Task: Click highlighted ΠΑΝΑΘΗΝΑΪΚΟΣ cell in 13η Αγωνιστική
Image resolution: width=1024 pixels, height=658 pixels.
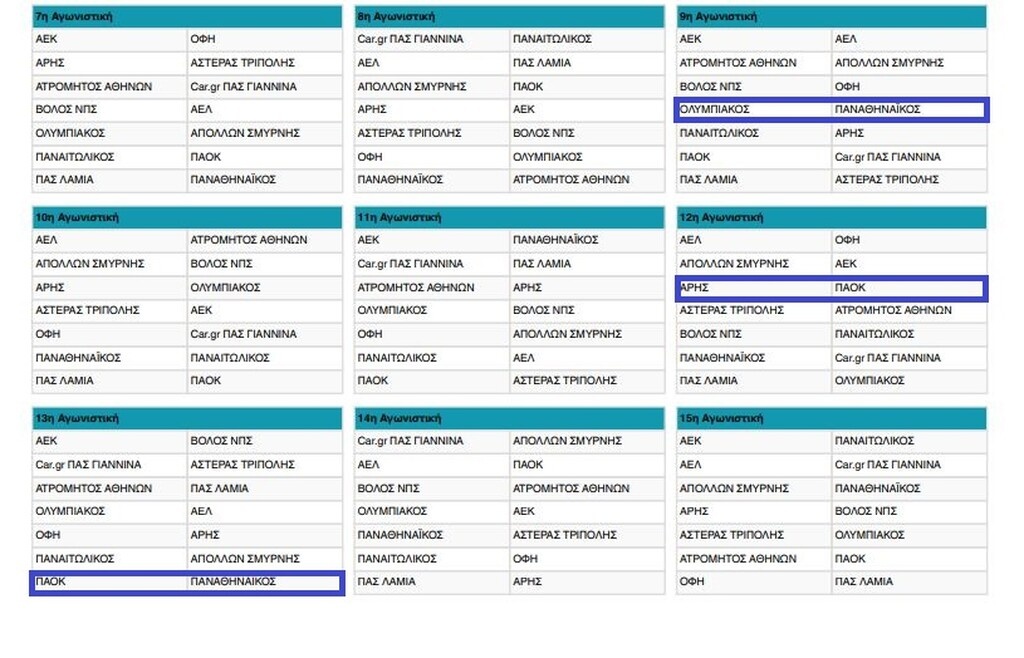Action: [x=264, y=582]
